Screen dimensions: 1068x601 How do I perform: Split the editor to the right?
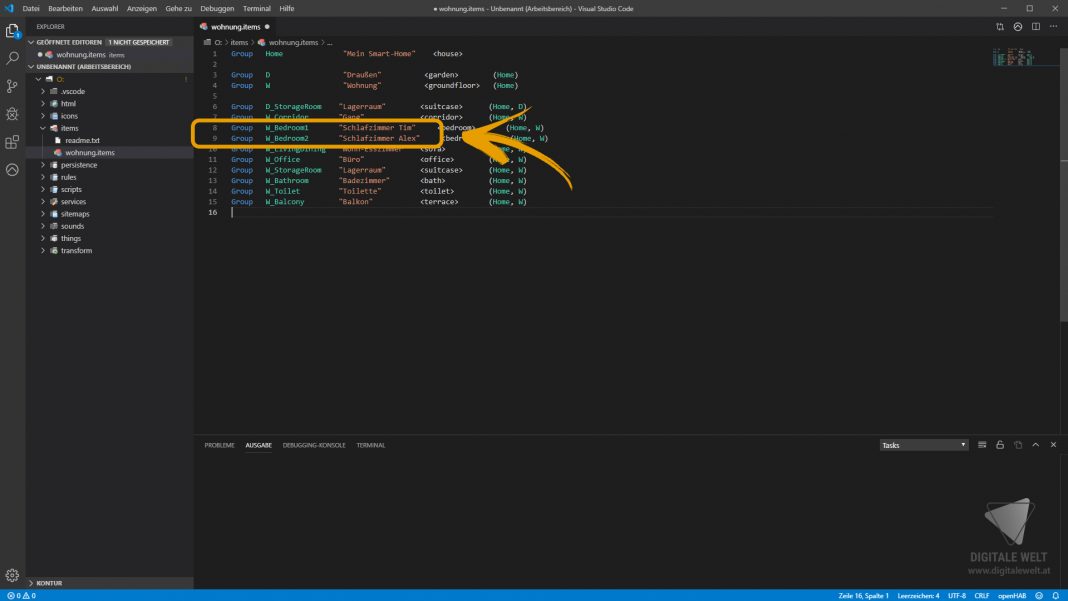point(1037,27)
